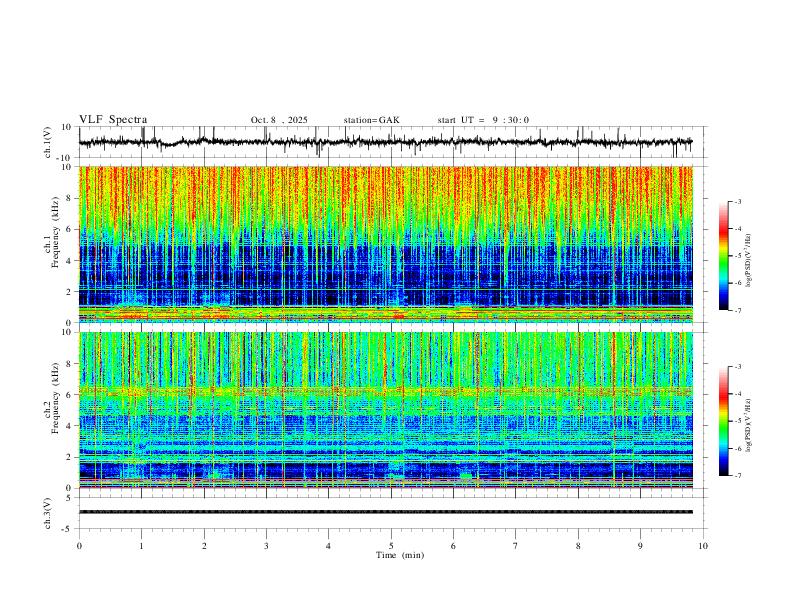Click time axis tick label '5'
This screenshot has height=612, width=792.
(391, 546)
